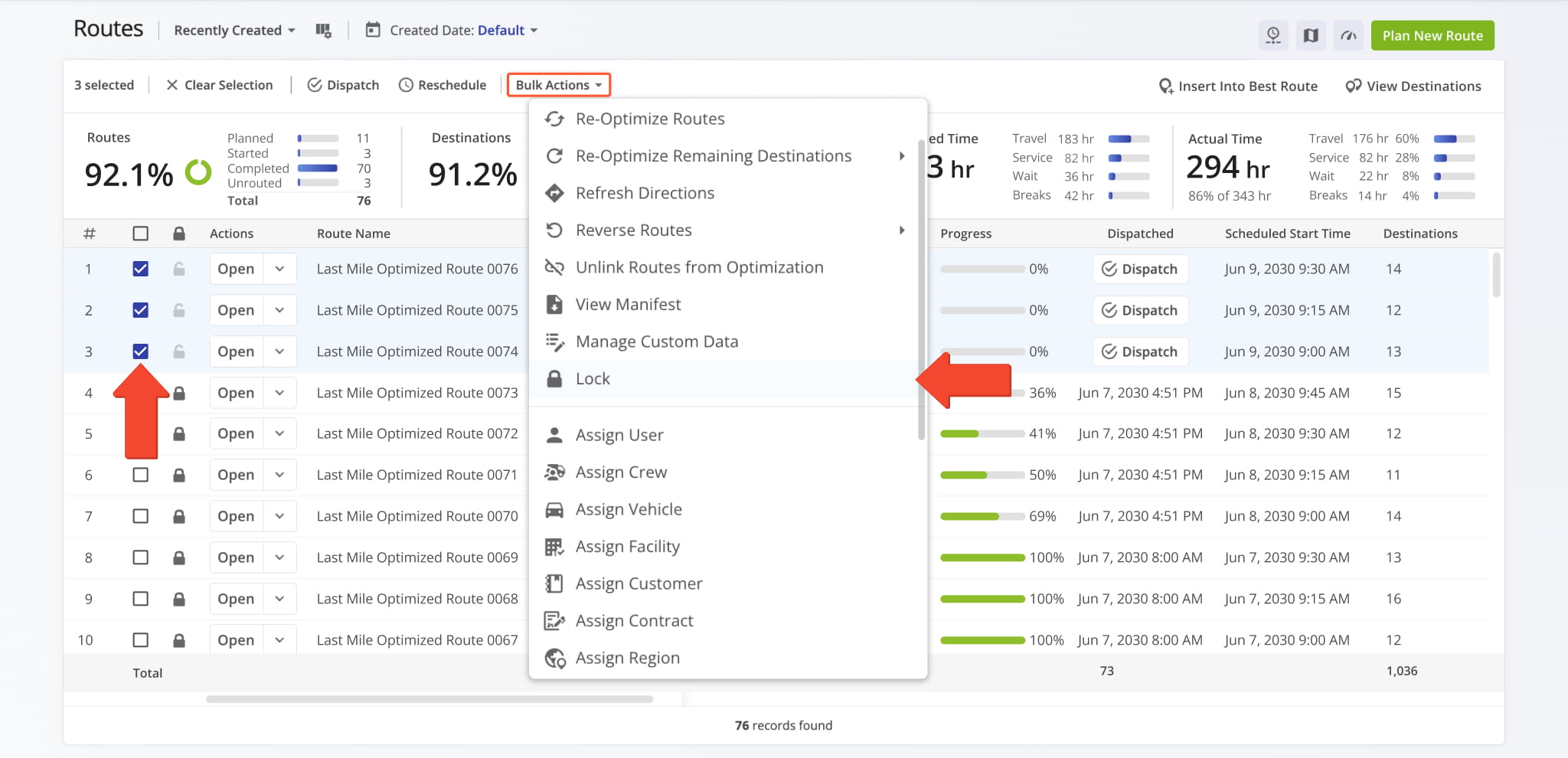Open the speedometer dashboard icon
This screenshot has height=758, width=1568.
click(1348, 35)
